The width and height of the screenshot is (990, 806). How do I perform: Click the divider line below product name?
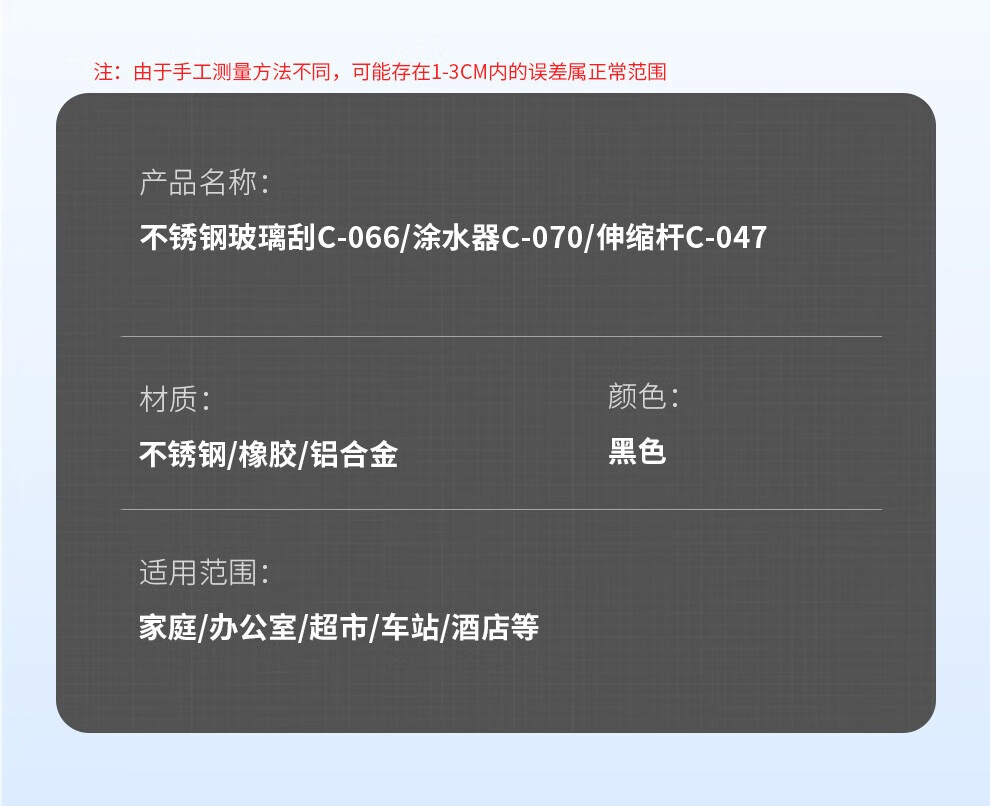pos(501,337)
